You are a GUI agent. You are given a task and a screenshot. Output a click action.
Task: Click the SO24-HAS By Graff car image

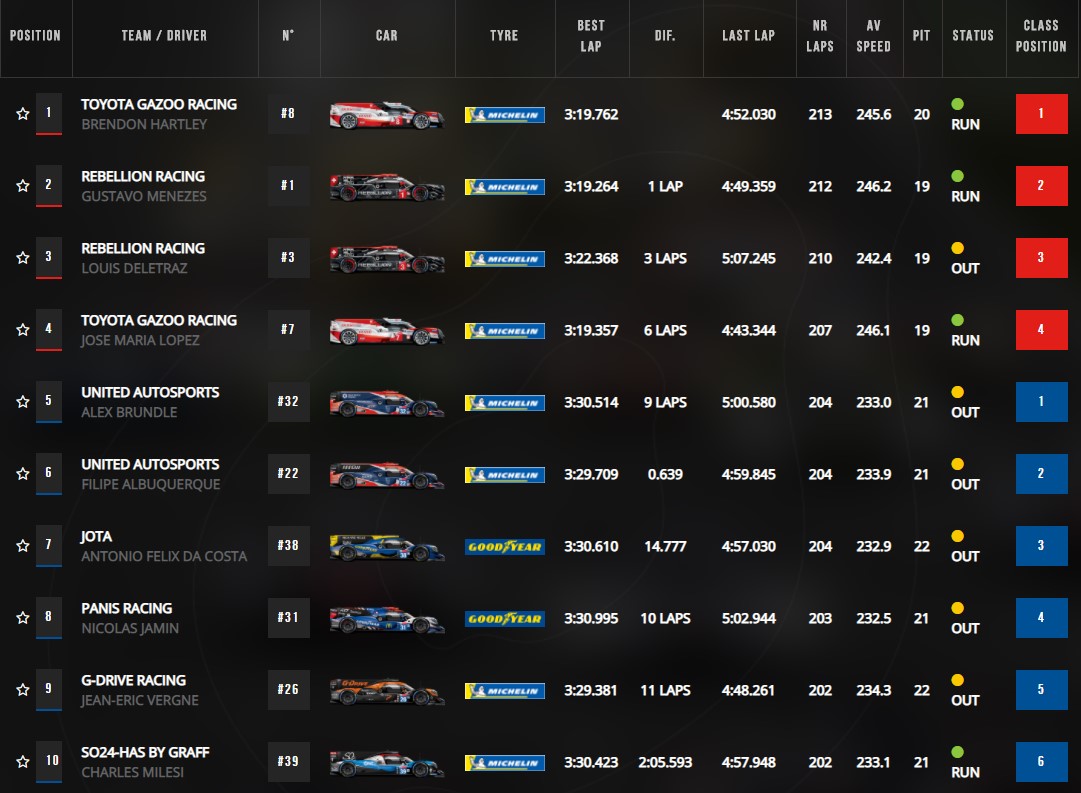point(386,763)
